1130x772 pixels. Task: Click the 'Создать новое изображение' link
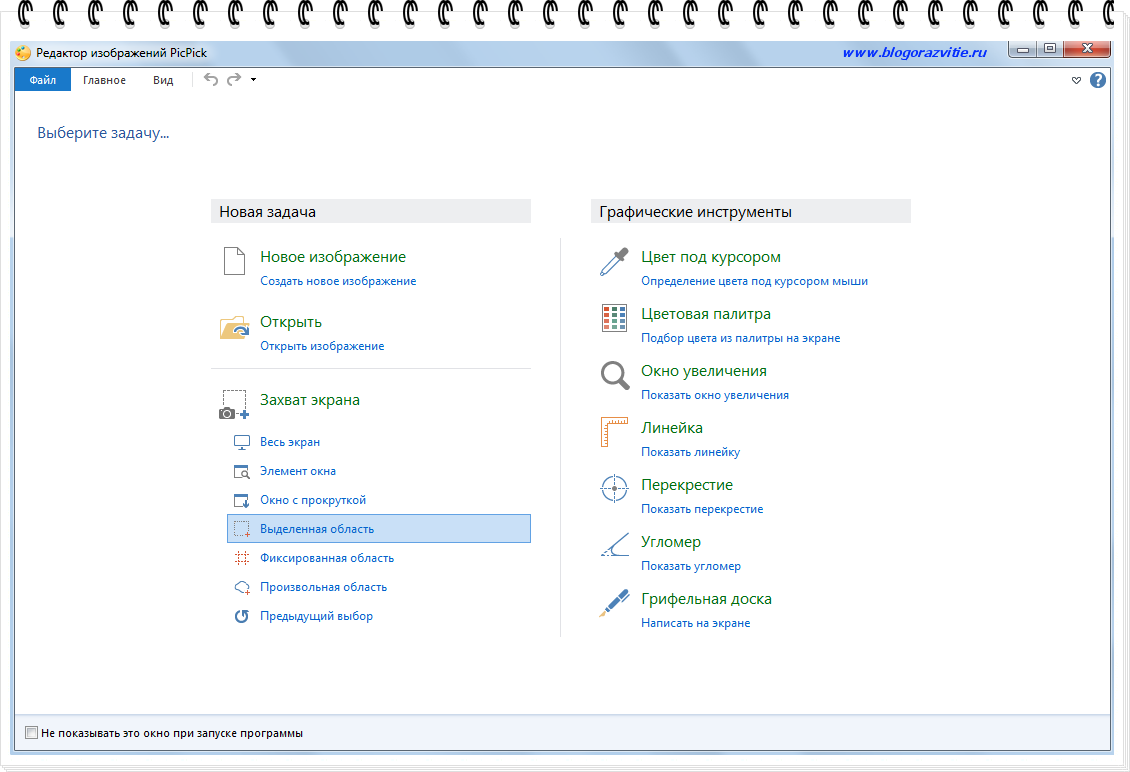[x=338, y=281]
